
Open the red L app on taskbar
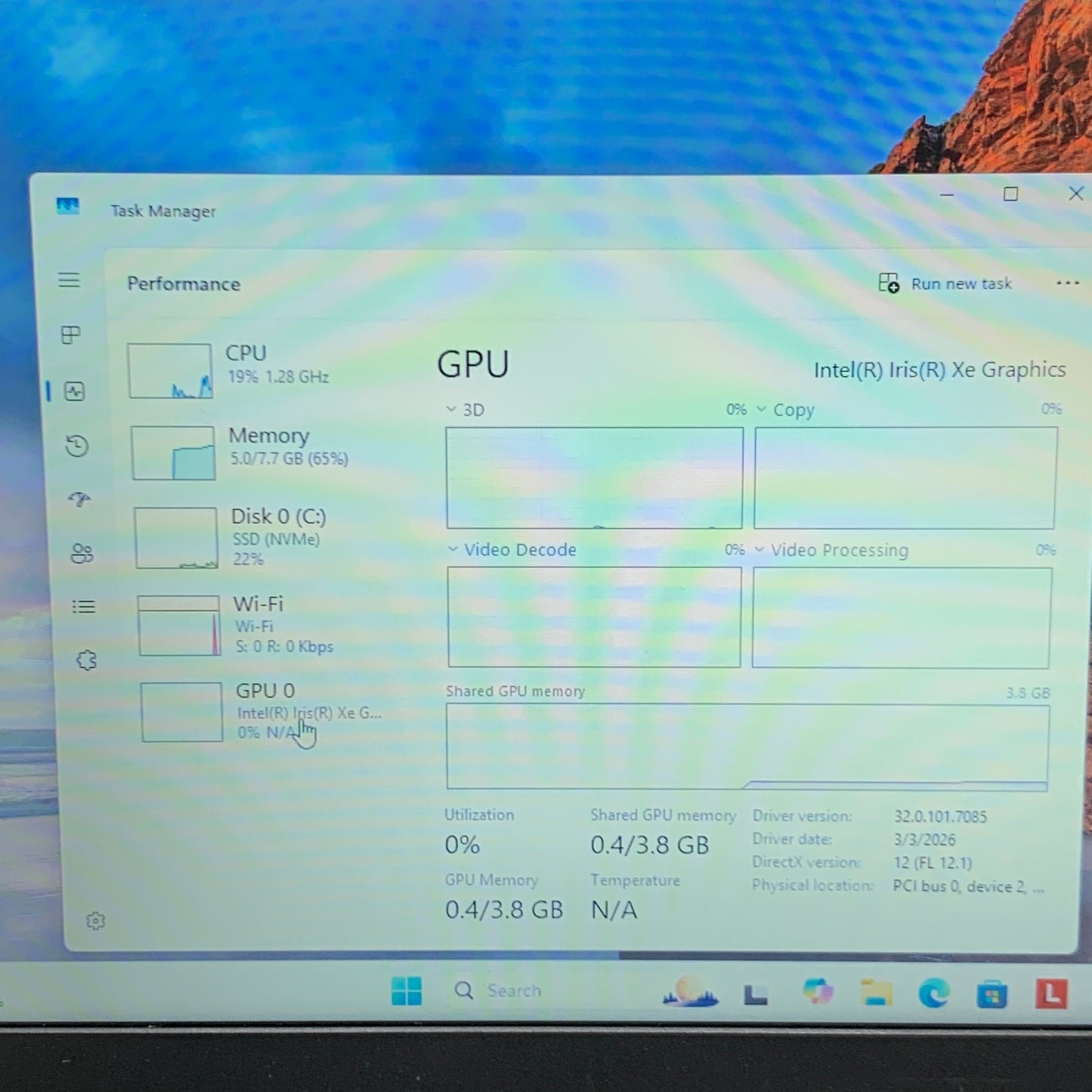pos(1051,994)
